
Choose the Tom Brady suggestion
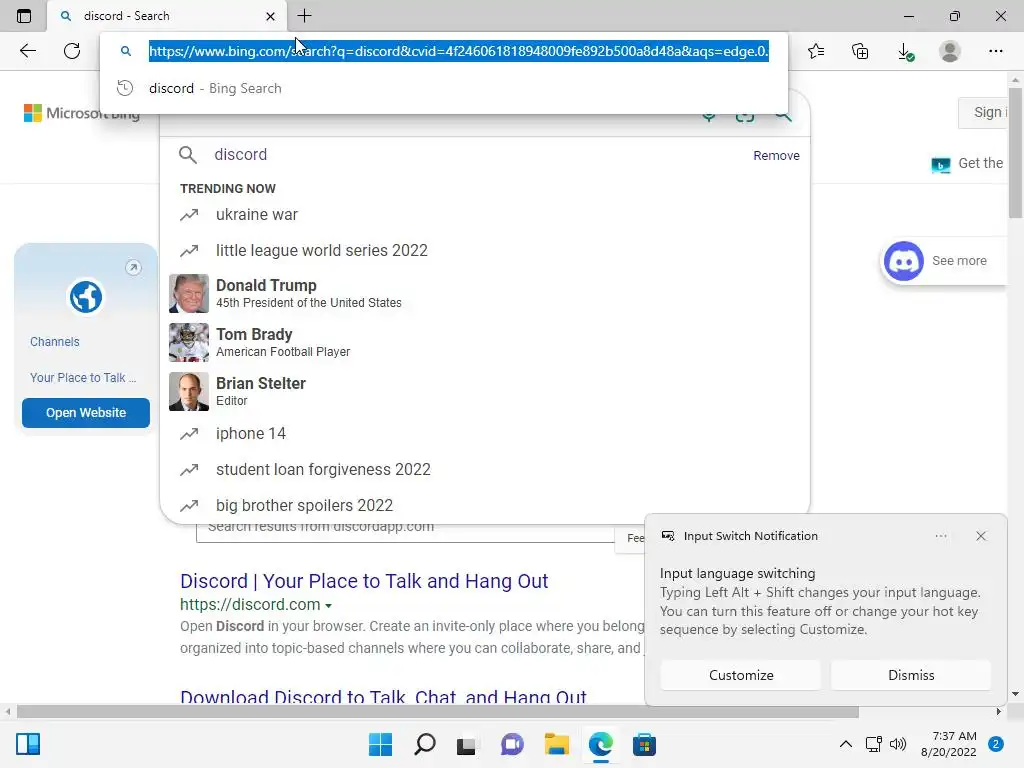485,342
